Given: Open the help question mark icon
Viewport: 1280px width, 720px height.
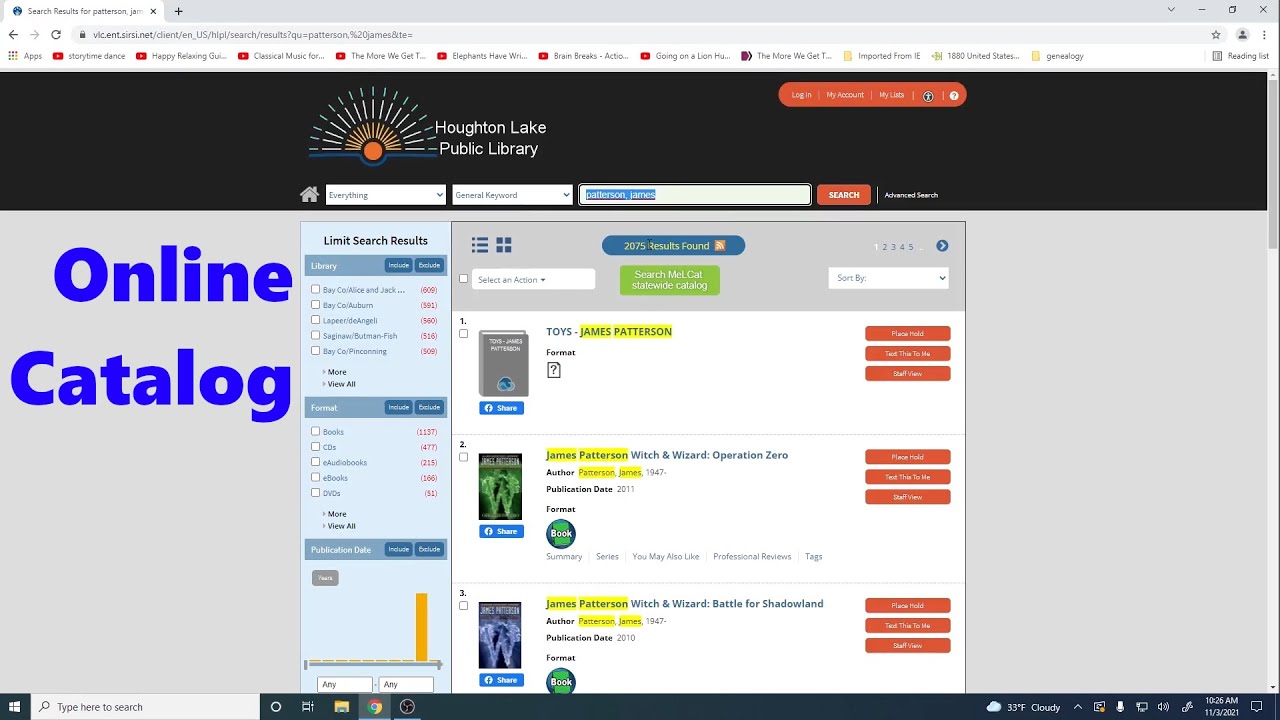Looking at the screenshot, I should pos(954,96).
